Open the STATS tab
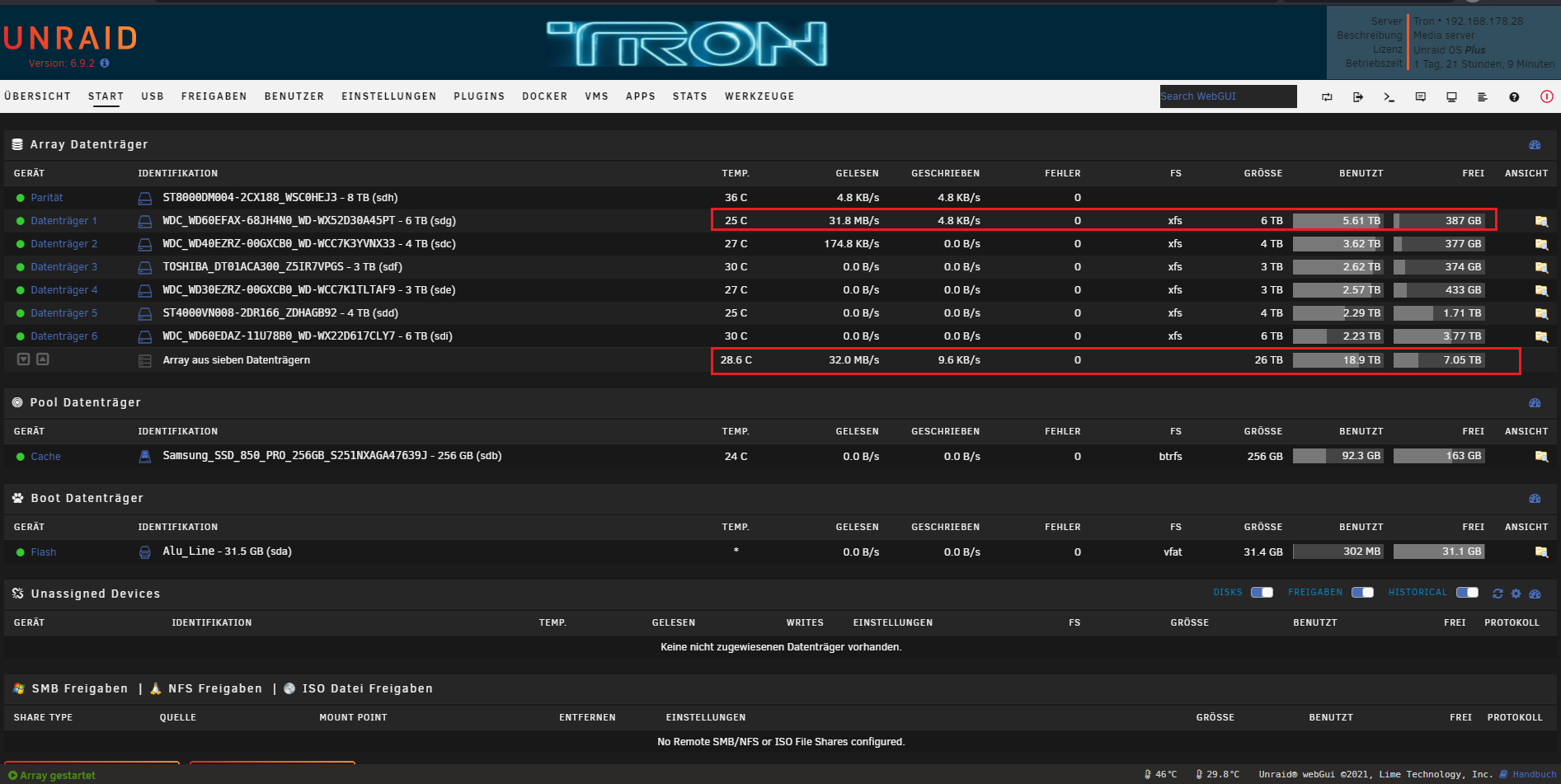Viewport: 1561px width, 784px height. (690, 96)
